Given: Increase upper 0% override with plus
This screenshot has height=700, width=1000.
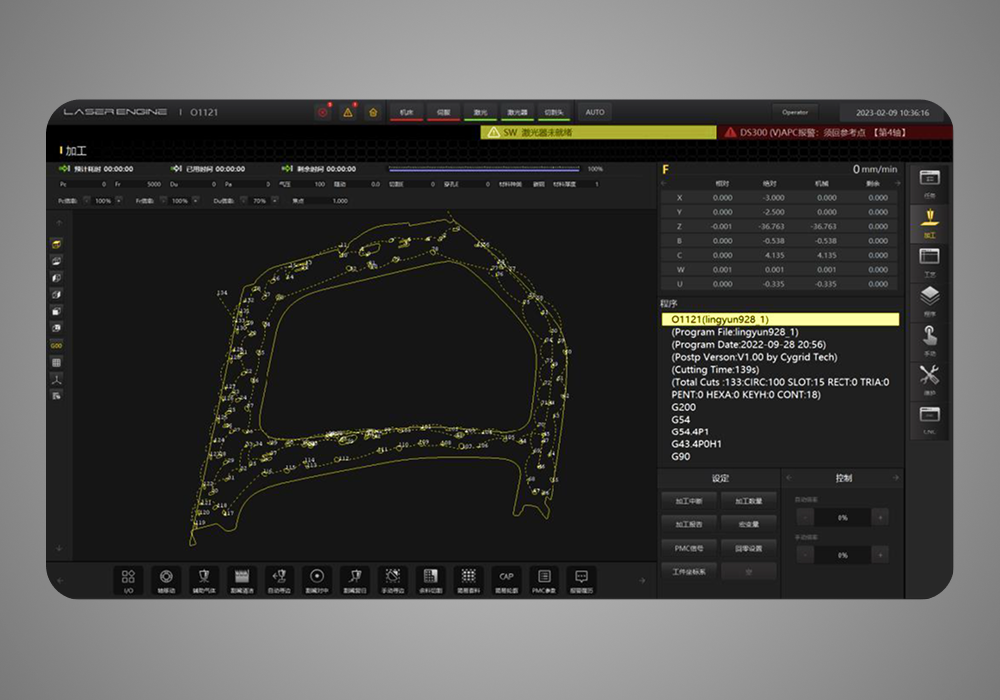Looking at the screenshot, I should click(x=880, y=517).
